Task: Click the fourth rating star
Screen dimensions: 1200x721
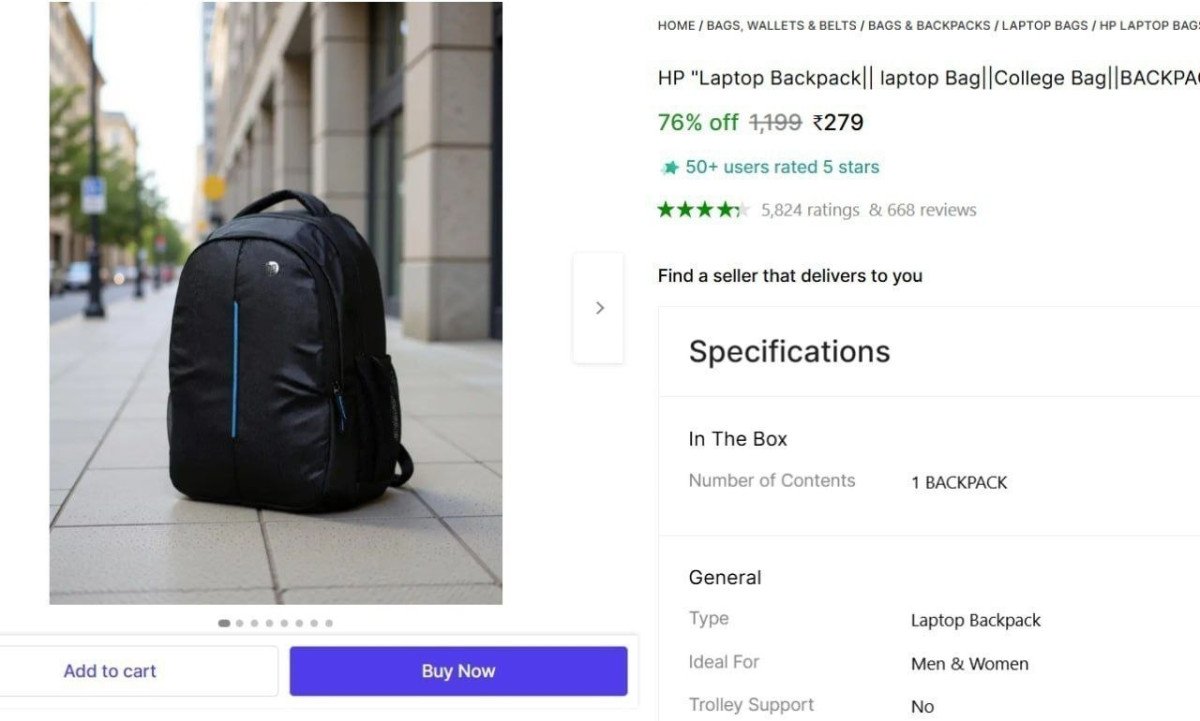Action: coord(724,210)
